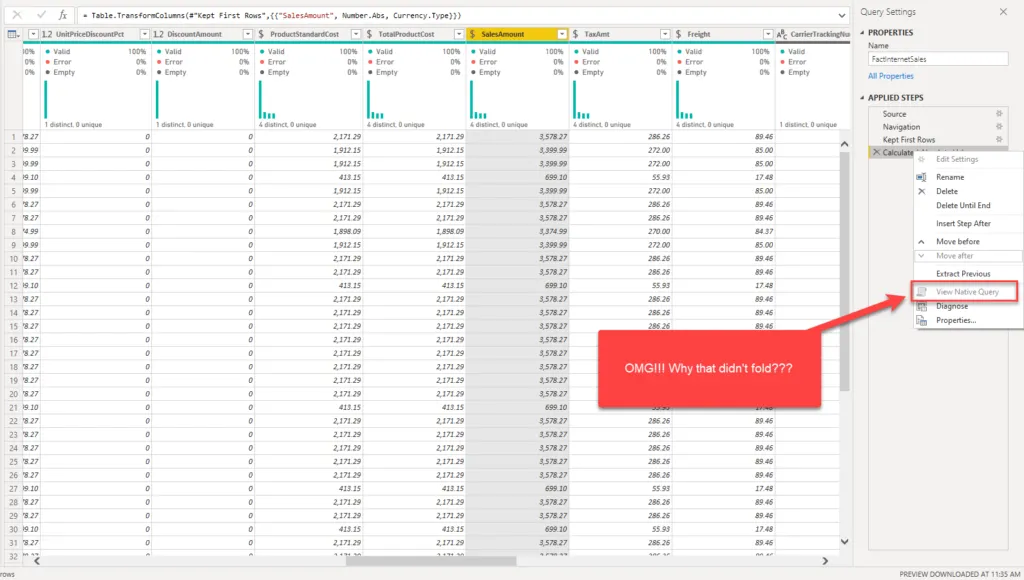Click the Properties icon in the context menu
1024x580 pixels.
(x=921, y=321)
